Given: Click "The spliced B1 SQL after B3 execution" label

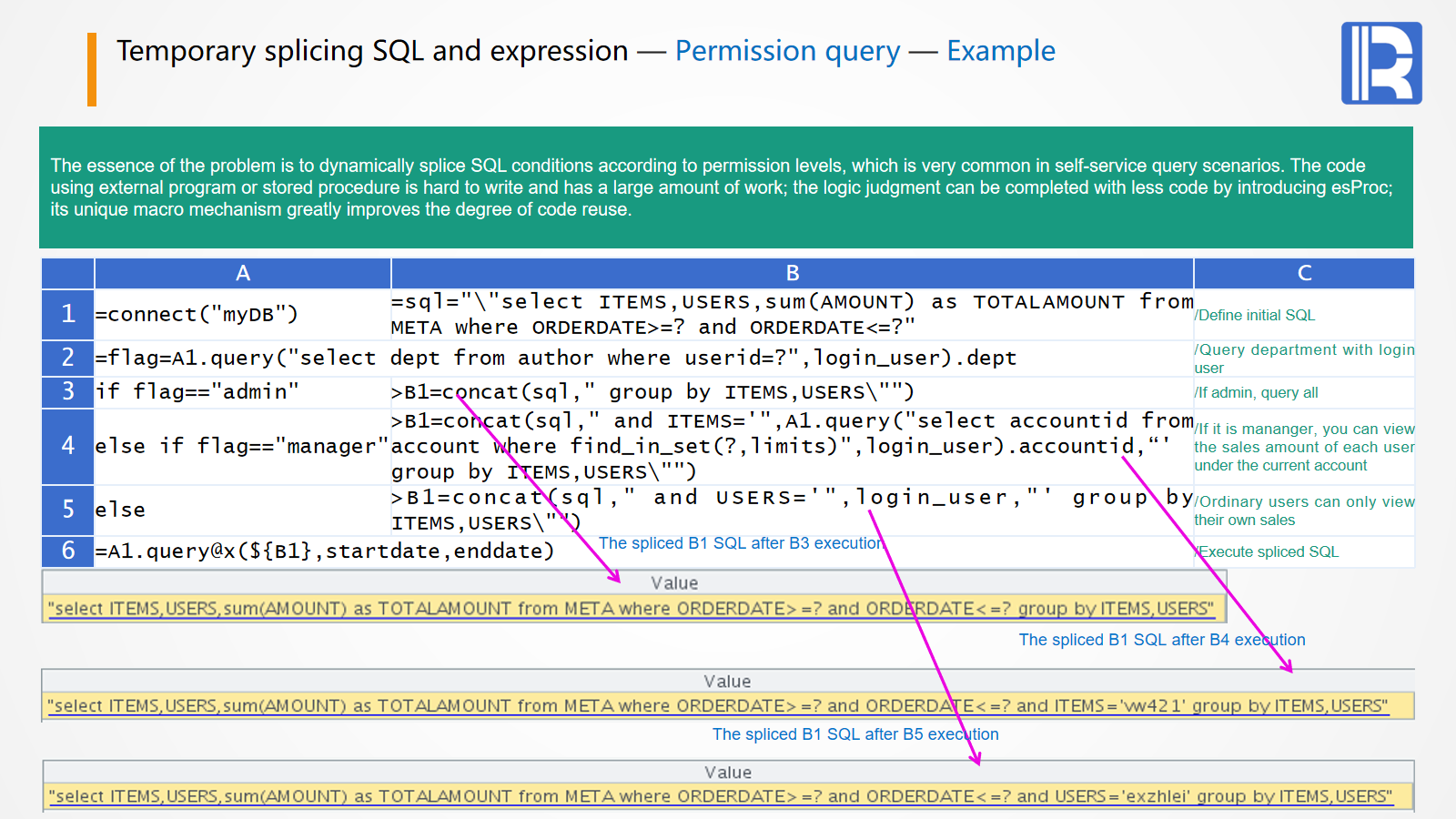Looking at the screenshot, I should [x=741, y=543].
